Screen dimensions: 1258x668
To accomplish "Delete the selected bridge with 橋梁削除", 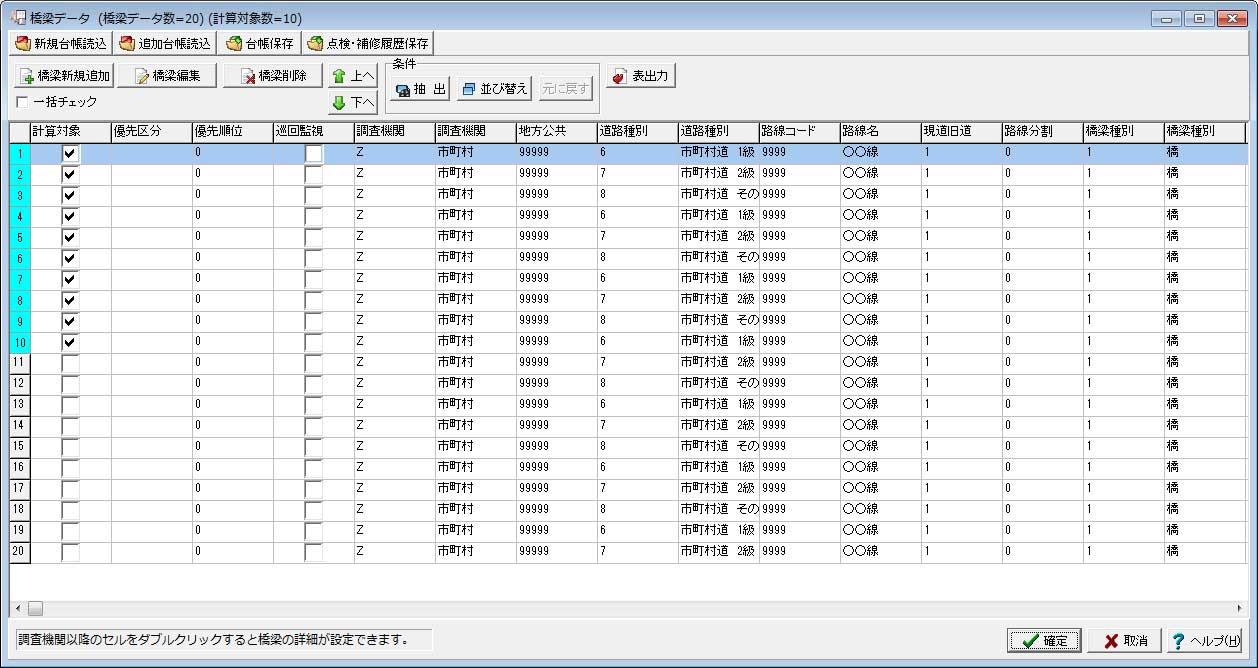I will coord(273,76).
